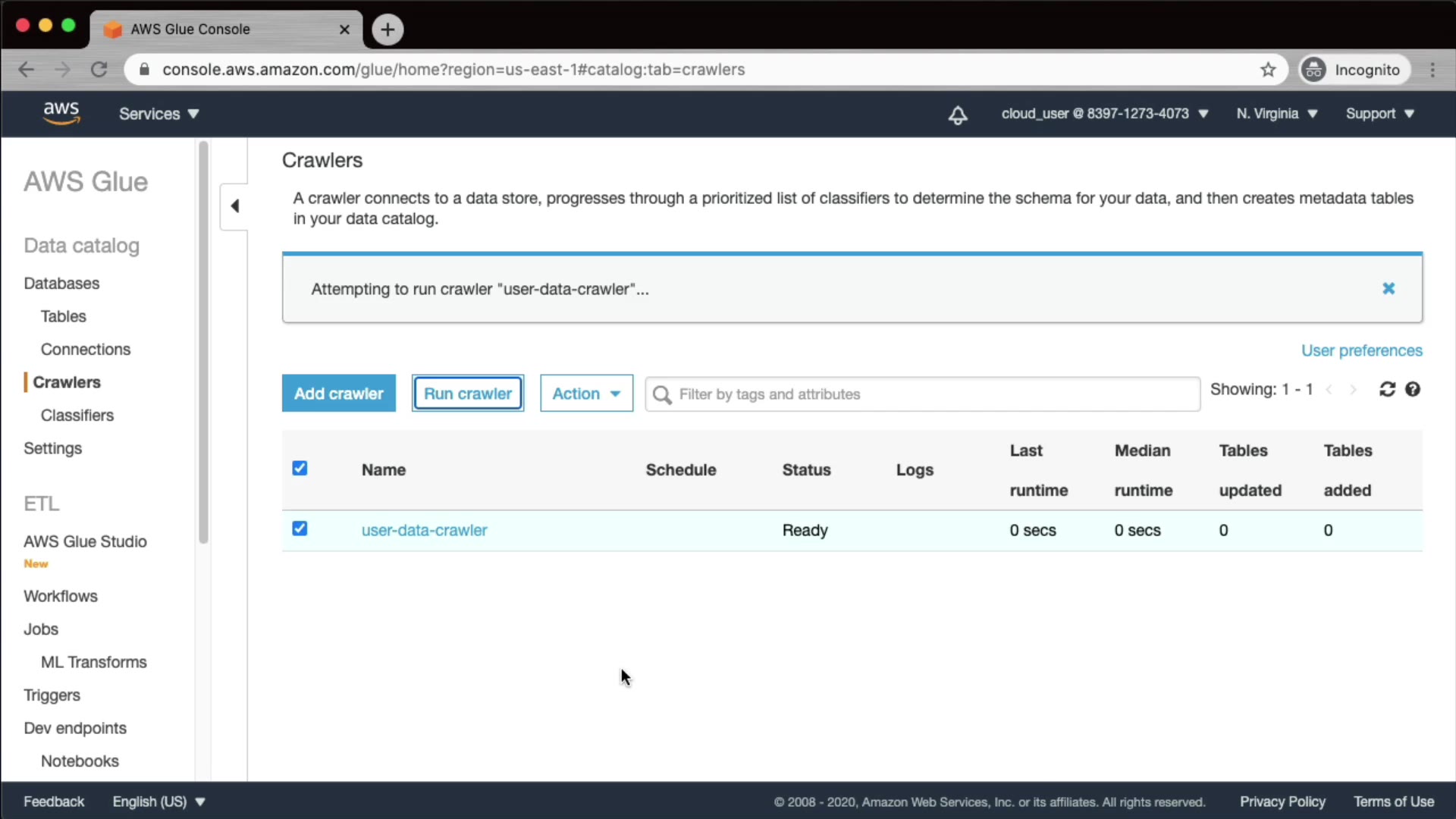This screenshot has width=1456, height=819.
Task: Open a new browser tab
Action: [x=388, y=30]
